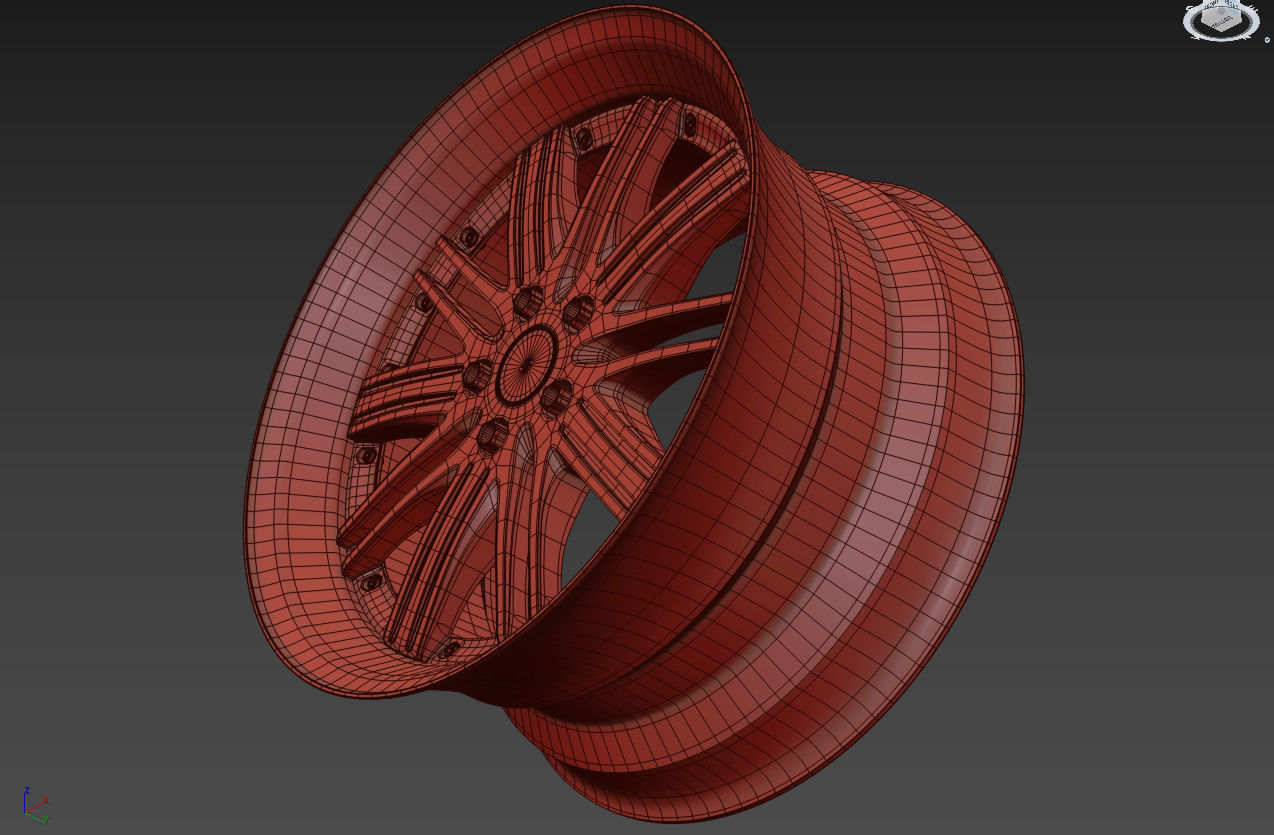Click the XYZ axis tripod gizmo
This screenshot has width=1274, height=835.
tap(34, 806)
